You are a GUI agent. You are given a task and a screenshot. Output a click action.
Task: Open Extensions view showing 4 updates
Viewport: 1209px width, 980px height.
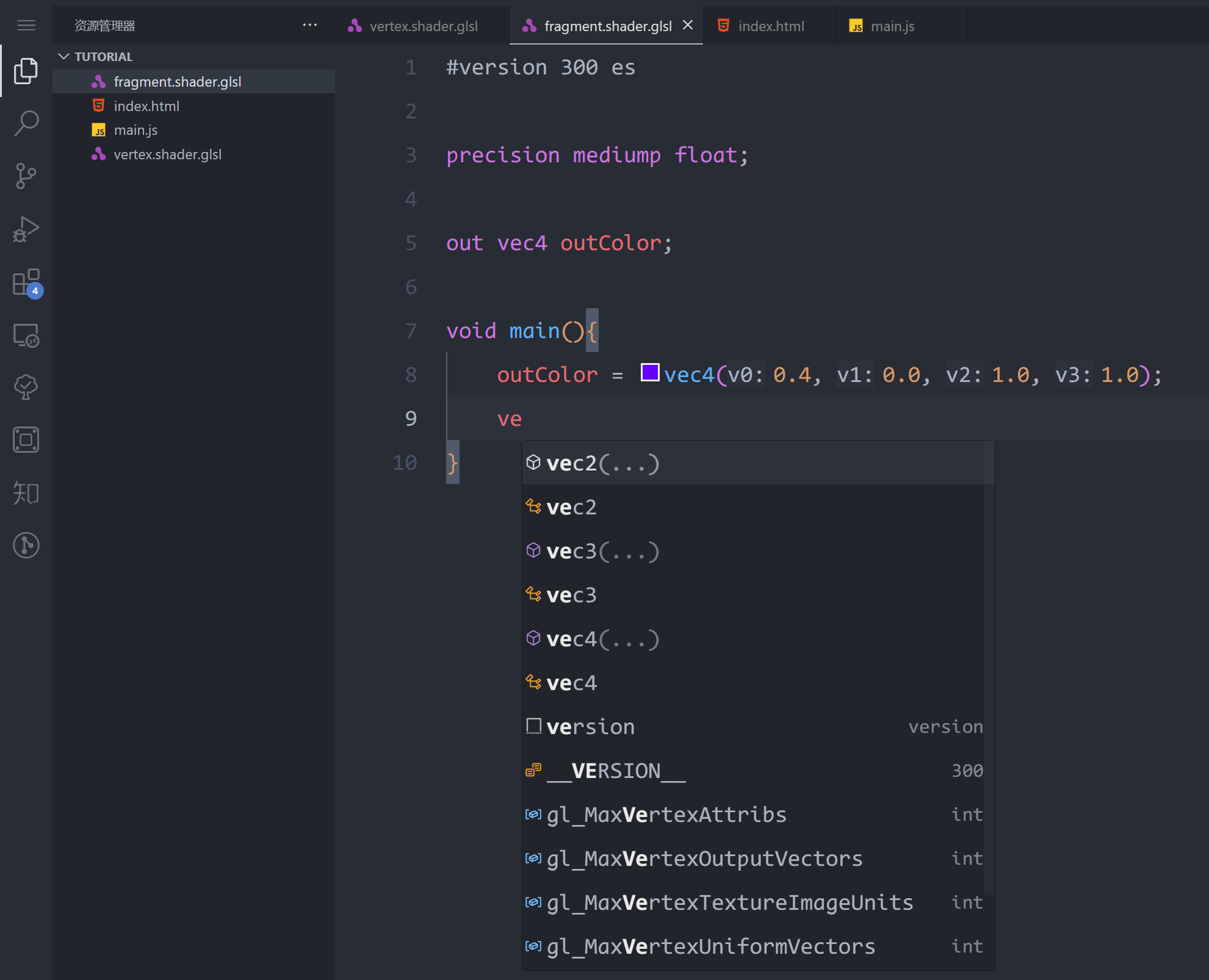(26, 283)
